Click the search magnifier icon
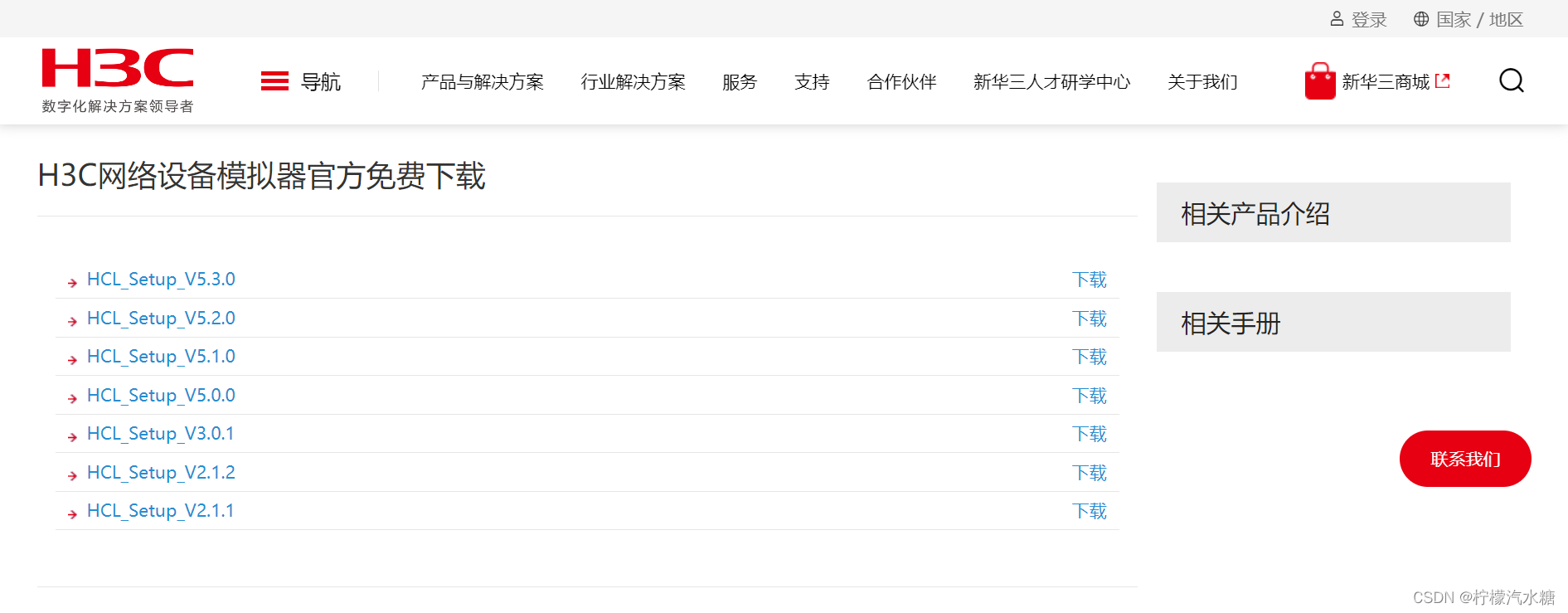 1512,80
